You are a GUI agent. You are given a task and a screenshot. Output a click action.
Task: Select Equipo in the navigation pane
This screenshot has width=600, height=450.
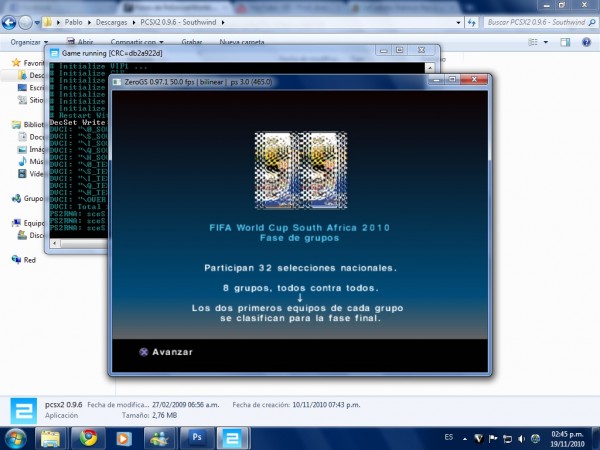coord(28,223)
